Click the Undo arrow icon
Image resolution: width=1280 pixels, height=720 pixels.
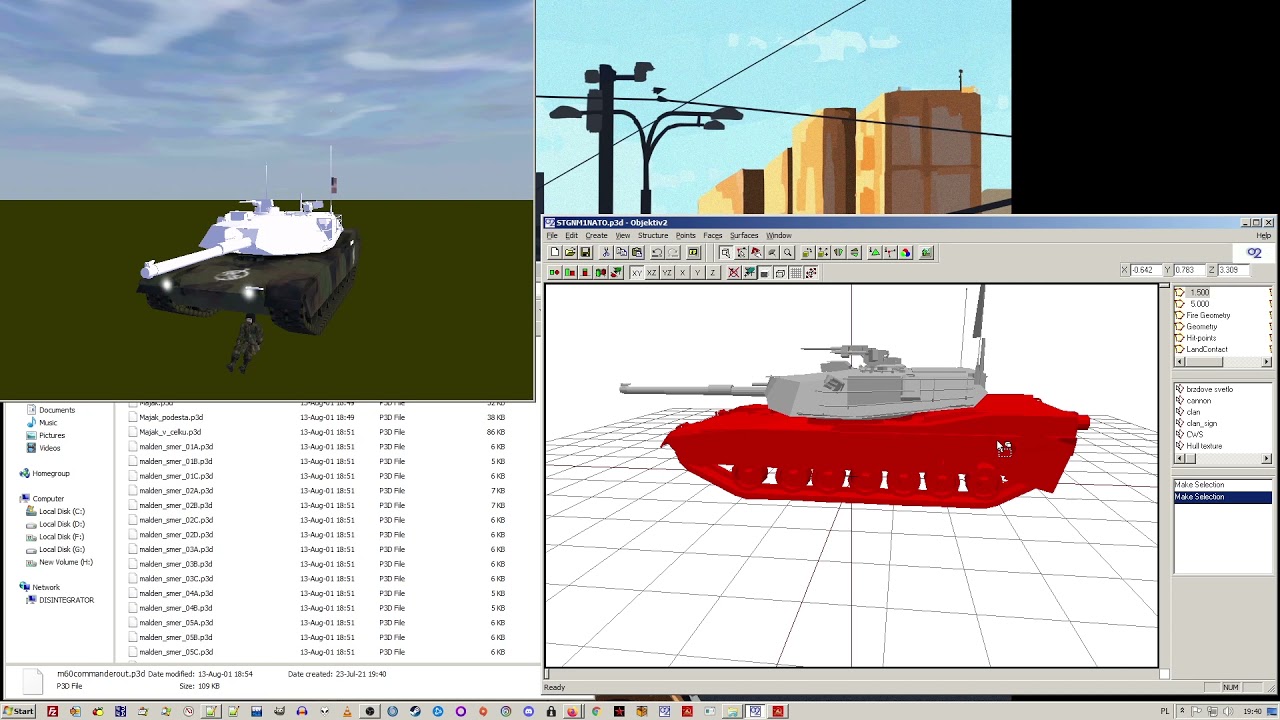point(657,253)
